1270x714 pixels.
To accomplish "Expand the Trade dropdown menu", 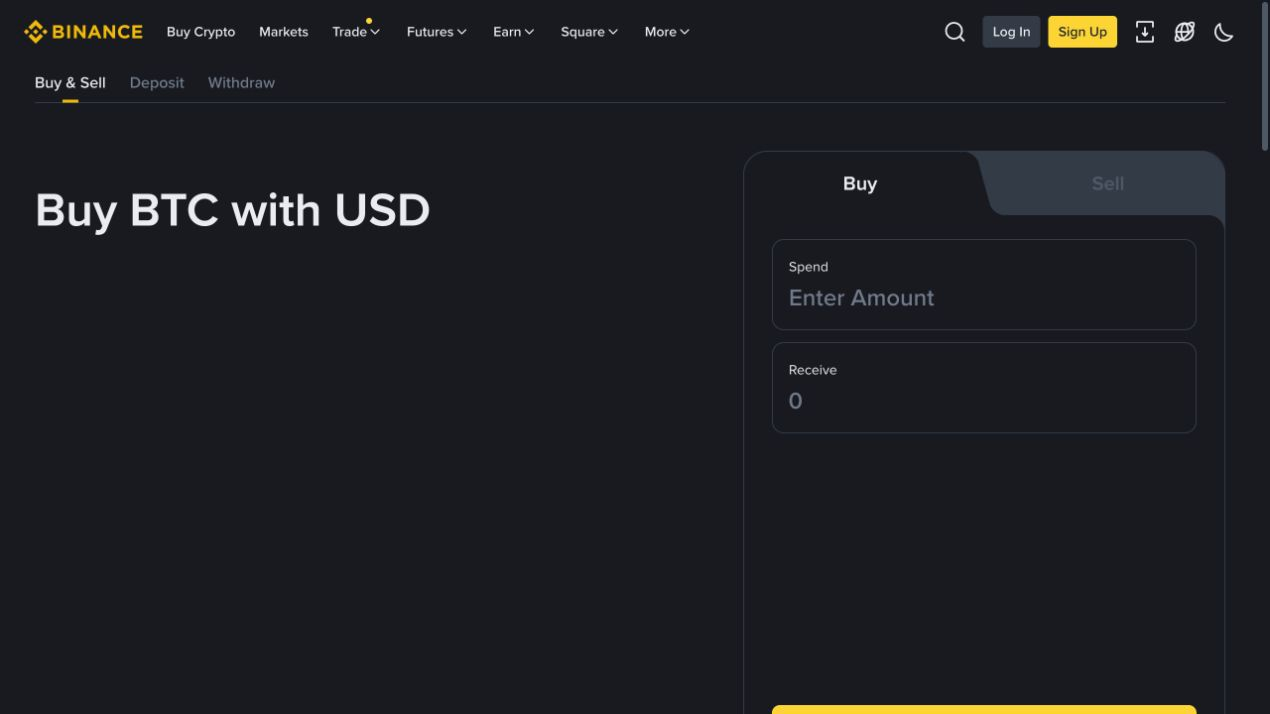I will [x=356, y=32].
